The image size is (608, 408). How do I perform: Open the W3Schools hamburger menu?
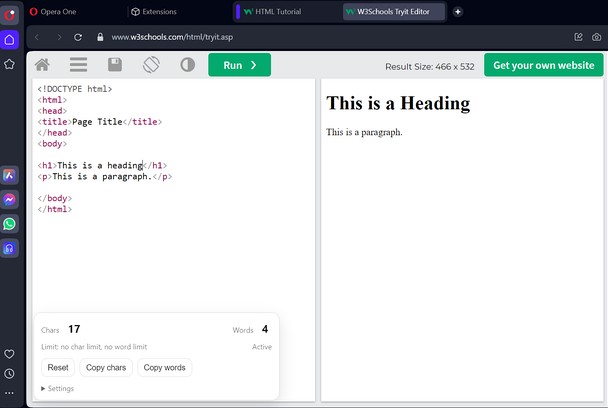tap(78, 65)
